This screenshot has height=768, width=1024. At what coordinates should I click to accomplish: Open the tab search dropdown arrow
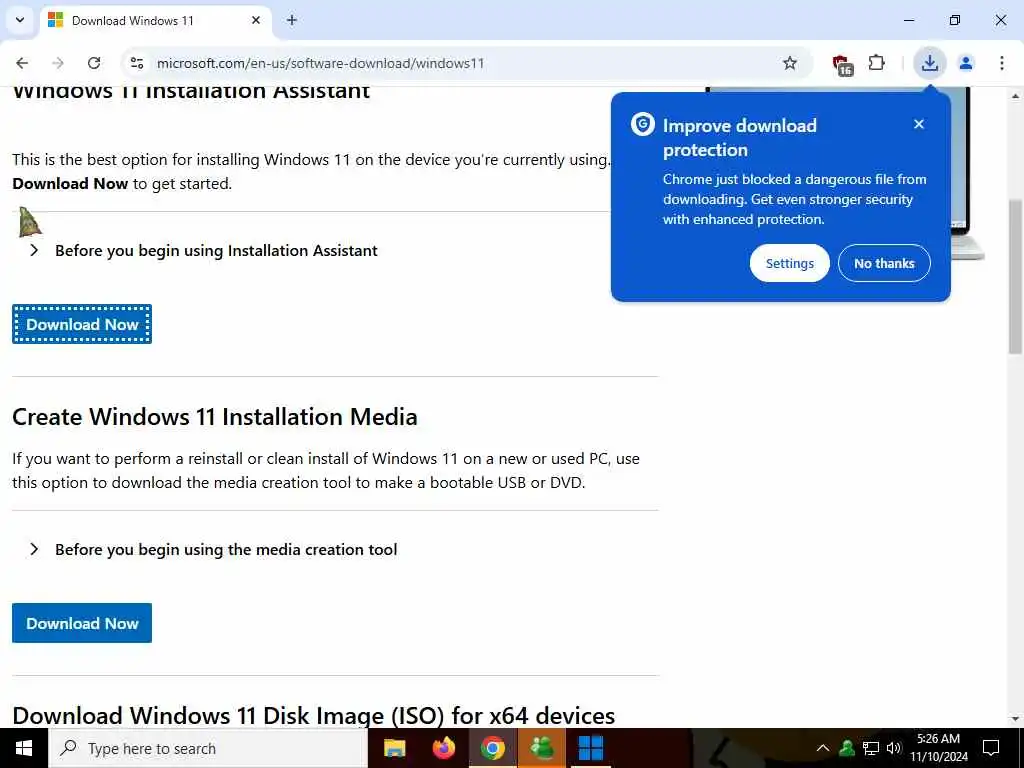20,20
